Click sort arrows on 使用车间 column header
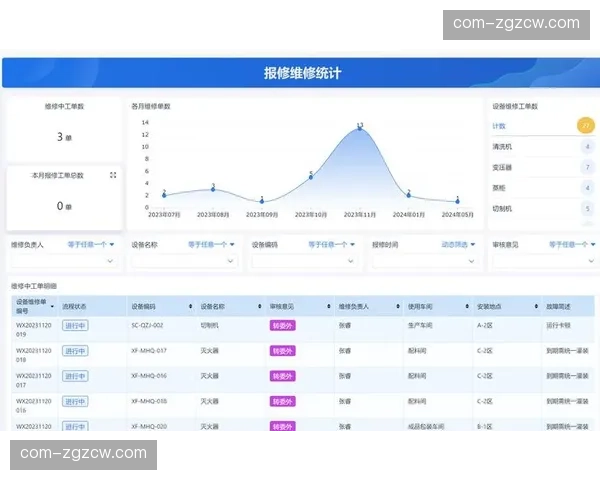 click(467, 307)
